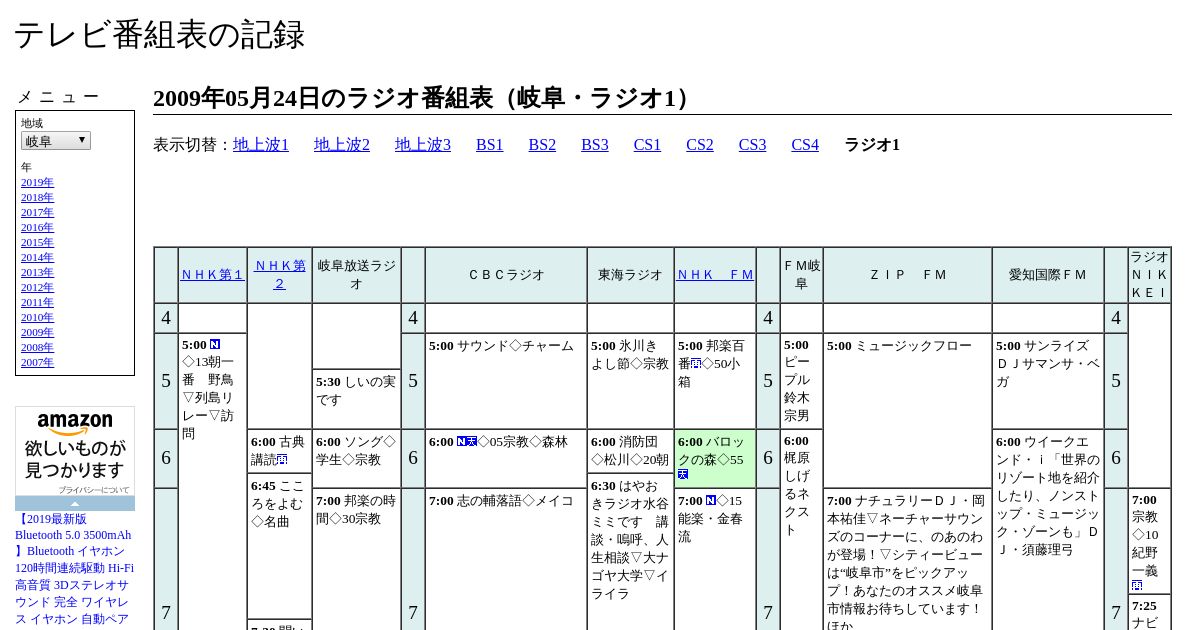
Task: Switch to the BS2 listing
Action: tap(542, 145)
